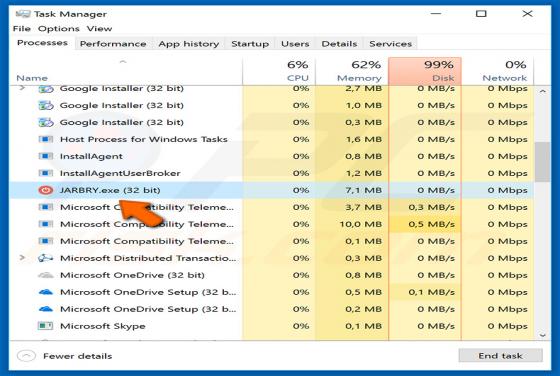Expand the topmost Google Installer process group

pos(22,88)
